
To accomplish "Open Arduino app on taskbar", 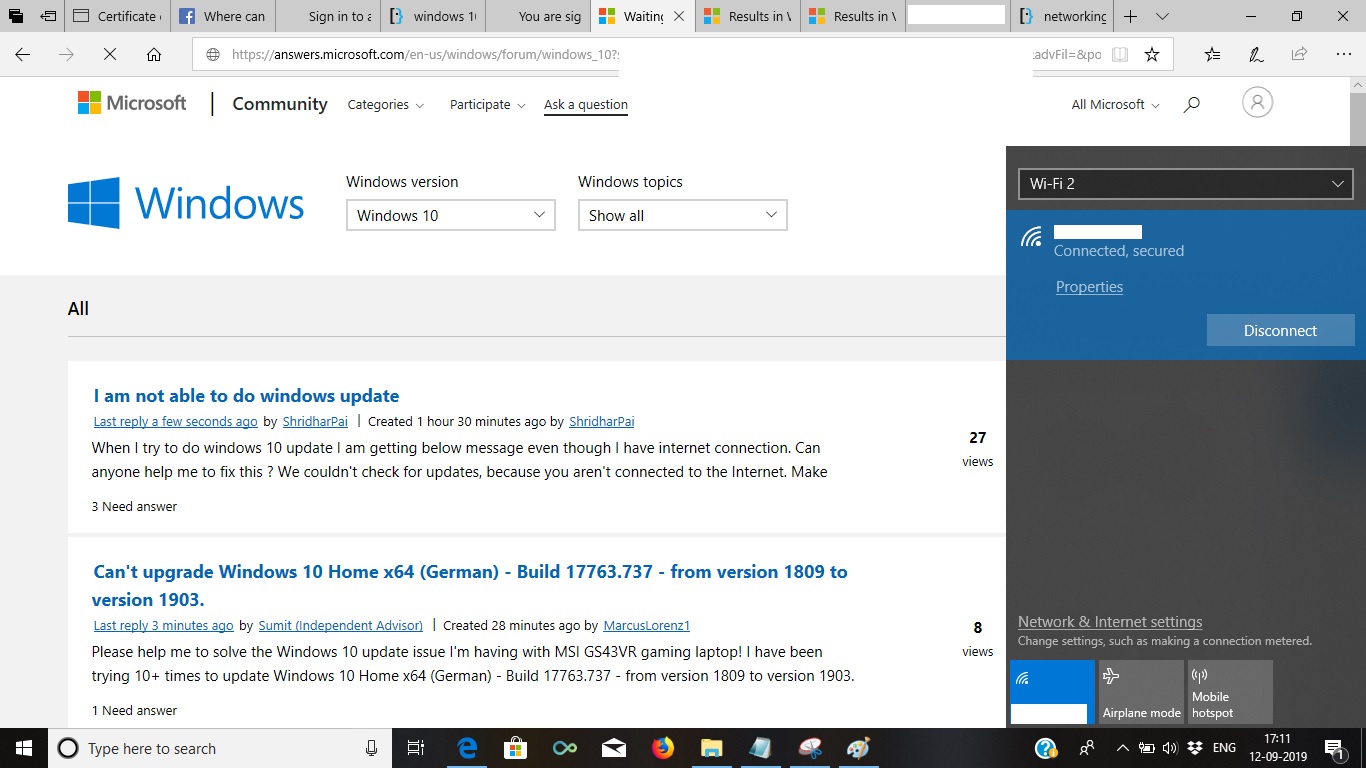I will click(x=565, y=748).
